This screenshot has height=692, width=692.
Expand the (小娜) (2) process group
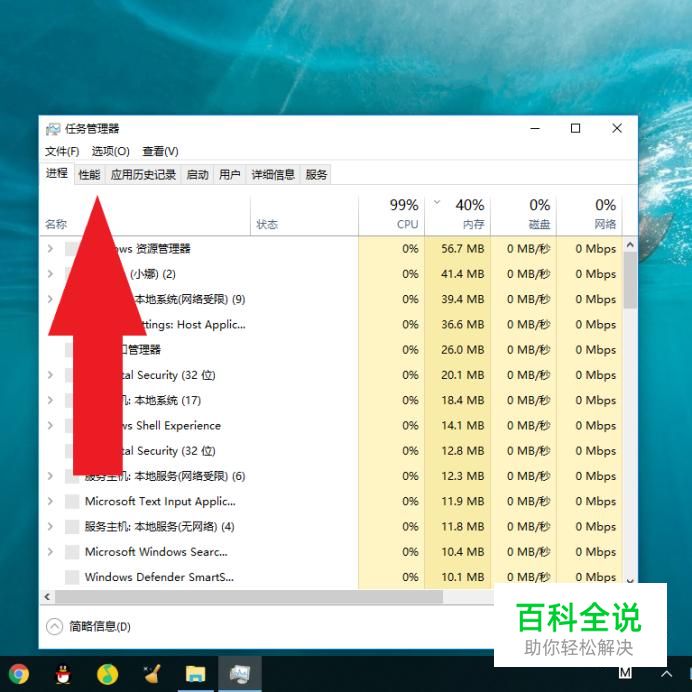[x=50, y=274]
